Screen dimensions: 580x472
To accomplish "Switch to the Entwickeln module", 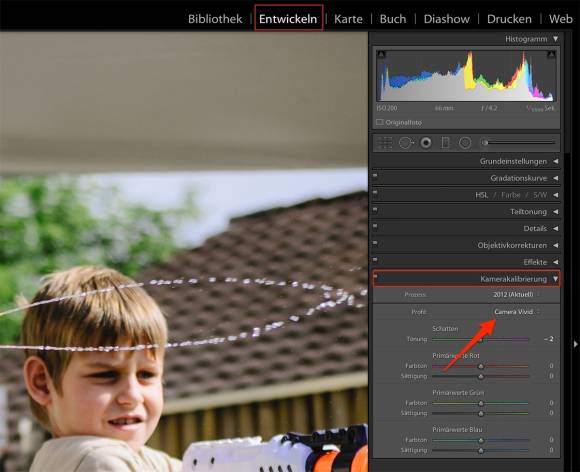I will click(288, 19).
